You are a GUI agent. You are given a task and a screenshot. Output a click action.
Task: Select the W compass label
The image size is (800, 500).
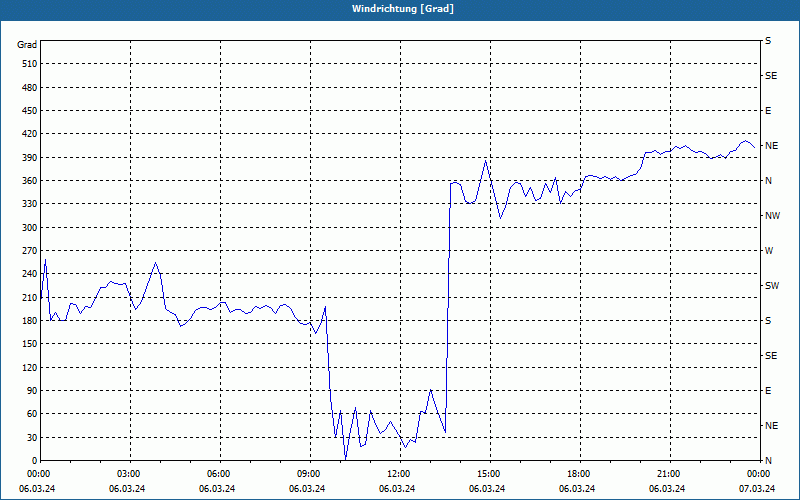click(769, 251)
